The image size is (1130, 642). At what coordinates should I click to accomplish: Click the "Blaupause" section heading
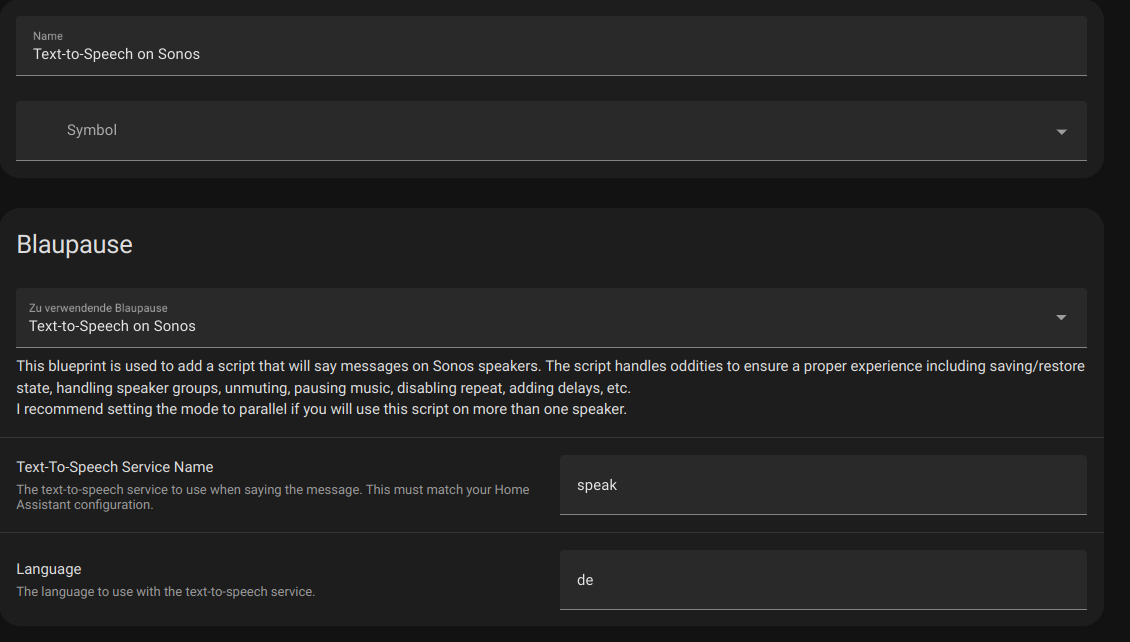pos(74,243)
